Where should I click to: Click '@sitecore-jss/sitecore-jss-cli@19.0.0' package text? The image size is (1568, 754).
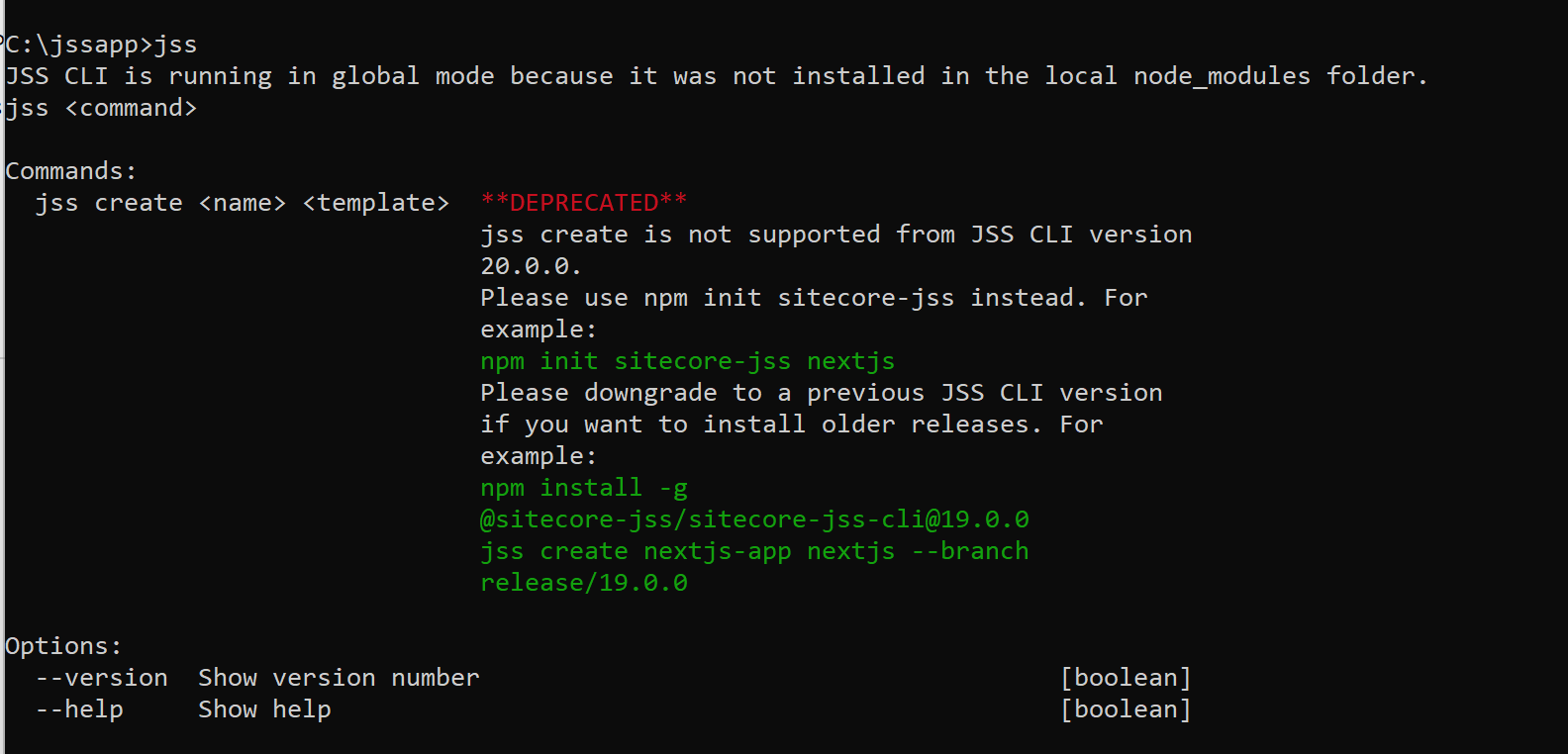coord(754,519)
